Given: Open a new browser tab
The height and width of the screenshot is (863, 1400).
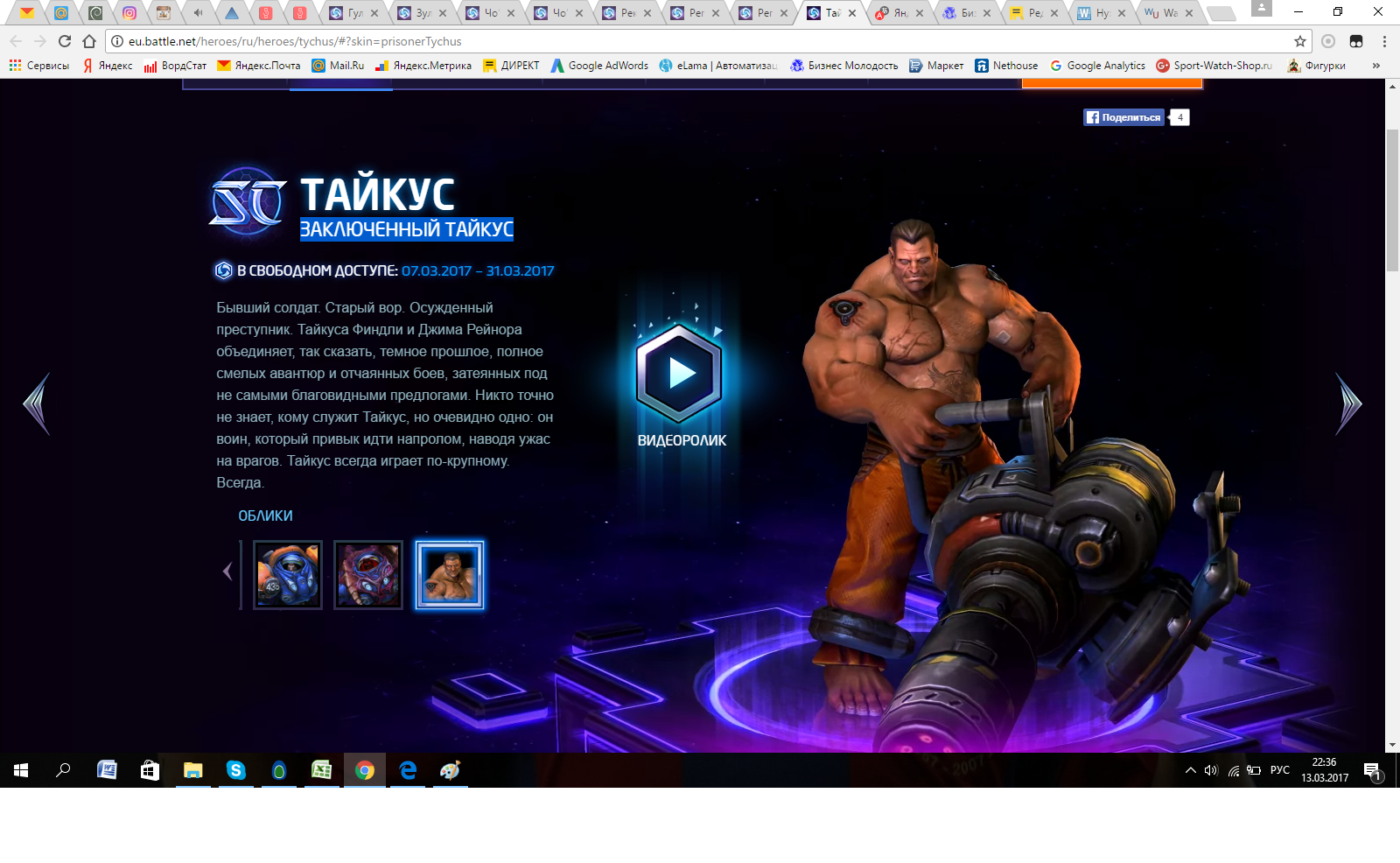Looking at the screenshot, I should (x=1221, y=13).
